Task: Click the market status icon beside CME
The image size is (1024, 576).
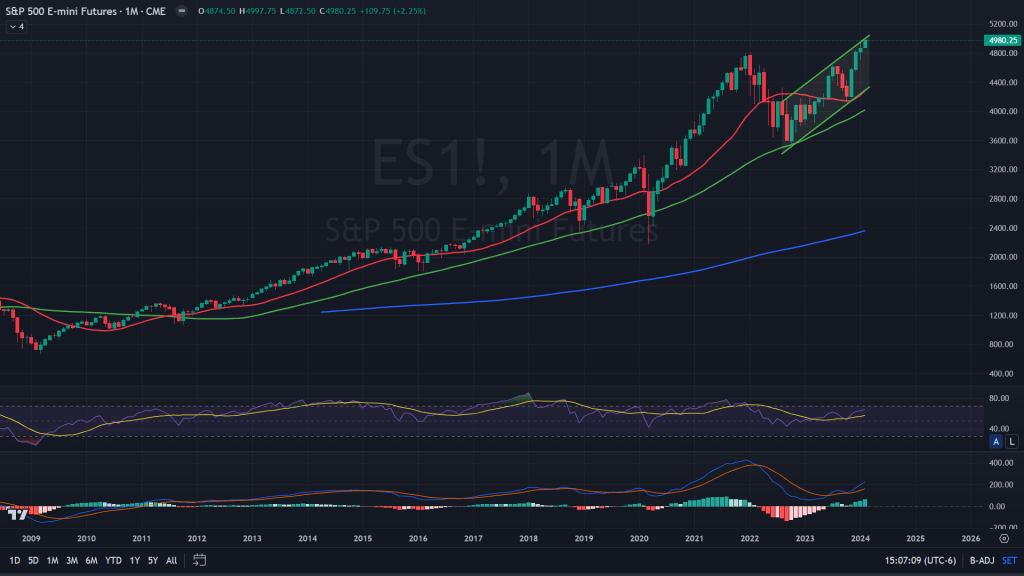Action: click(x=180, y=10)
